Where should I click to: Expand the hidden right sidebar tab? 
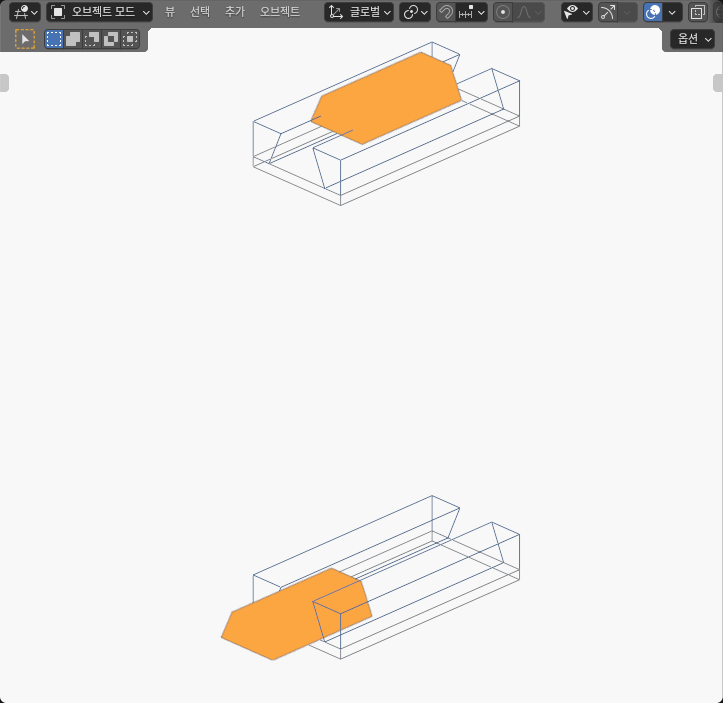click(718, 83)
